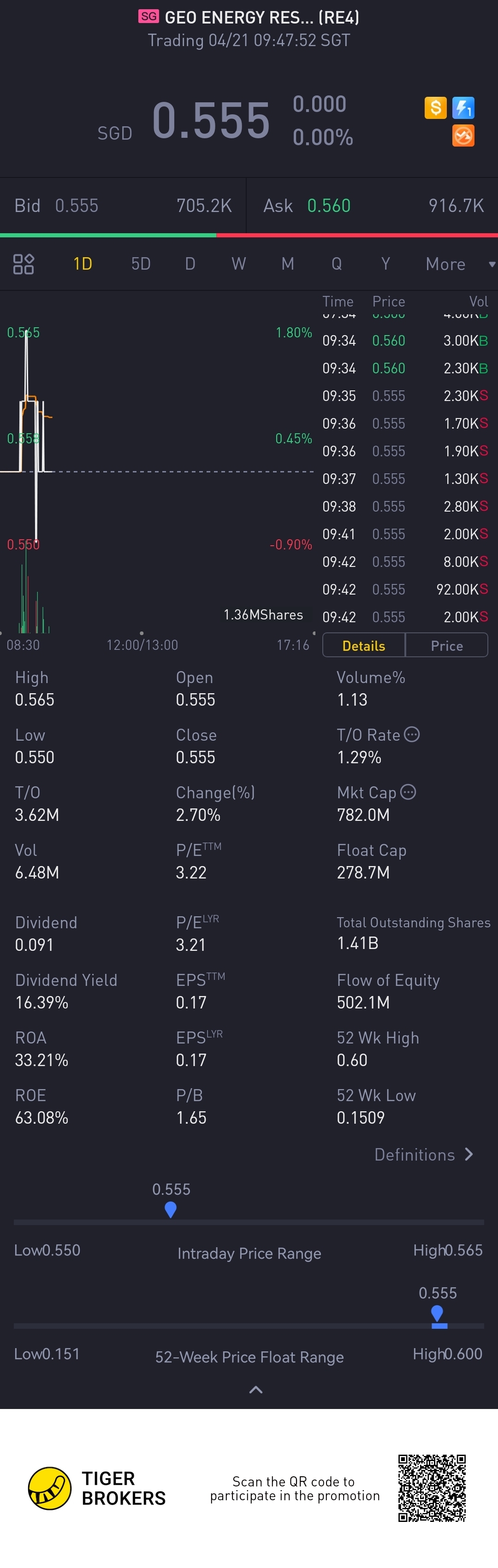Screen dimensions: 498x1568
Task: Select the 1D chart period
Action: (82, 264)
